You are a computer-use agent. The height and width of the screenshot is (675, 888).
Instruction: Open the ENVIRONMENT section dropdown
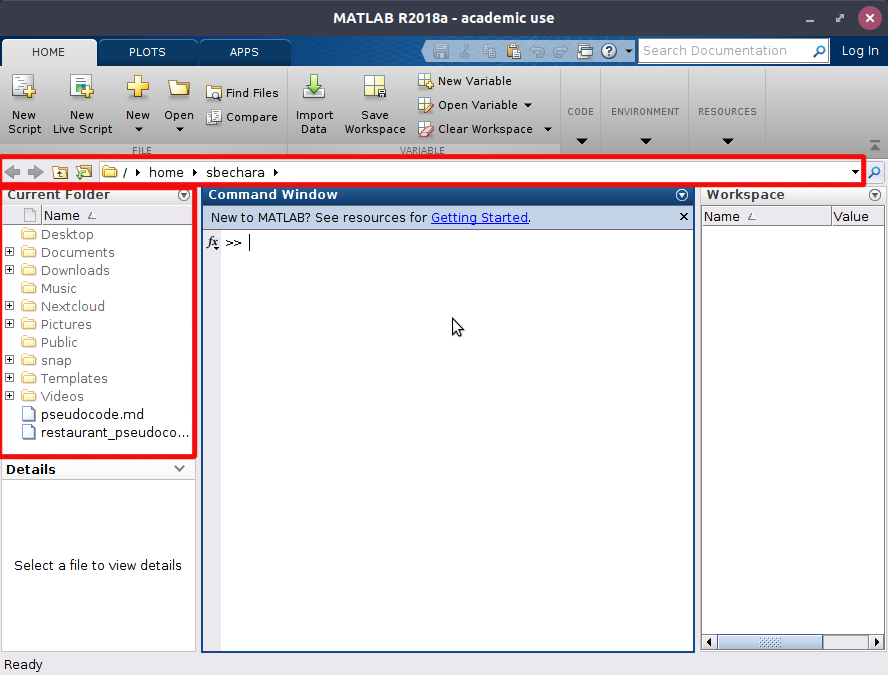tap(646, 141)
